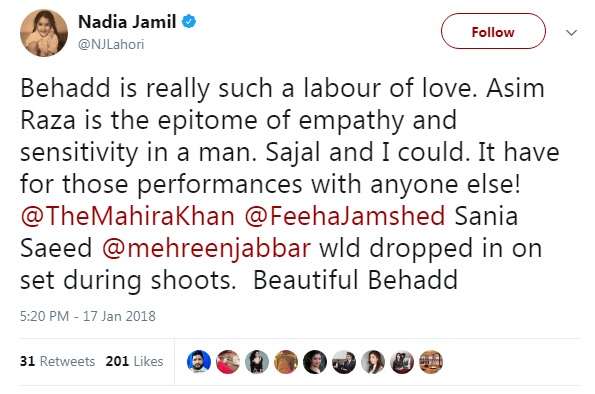Click fourth liker avatar with orange tones
Viewport: 595px width, 394px height.
coord(286,362)
